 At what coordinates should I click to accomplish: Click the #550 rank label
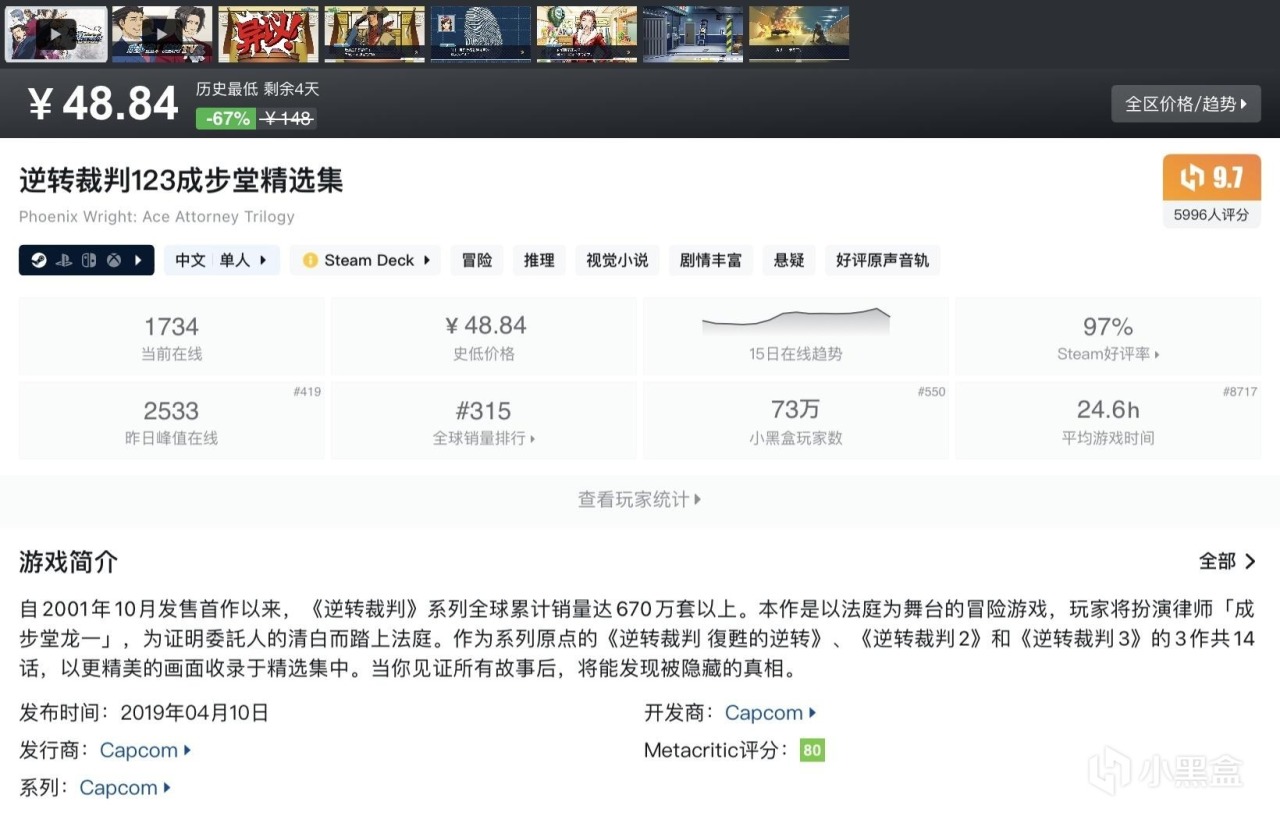coord(931,392)
